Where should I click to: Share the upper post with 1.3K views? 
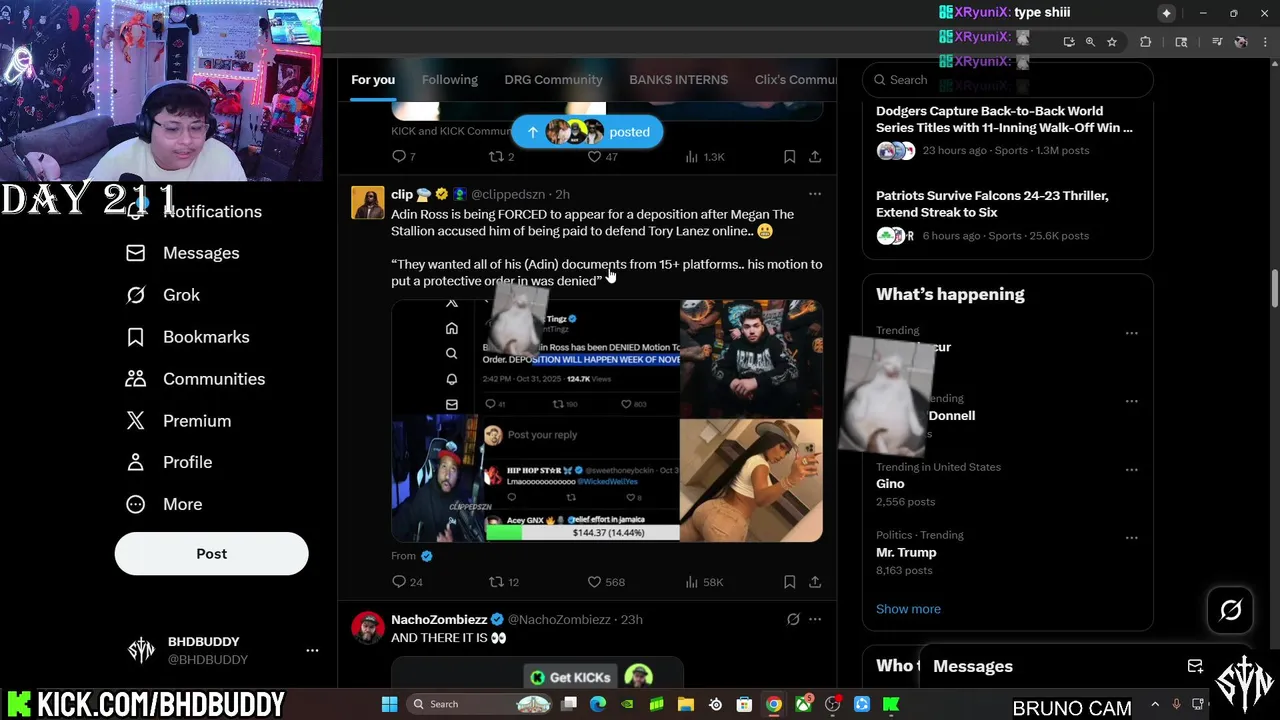coord(815,157)
